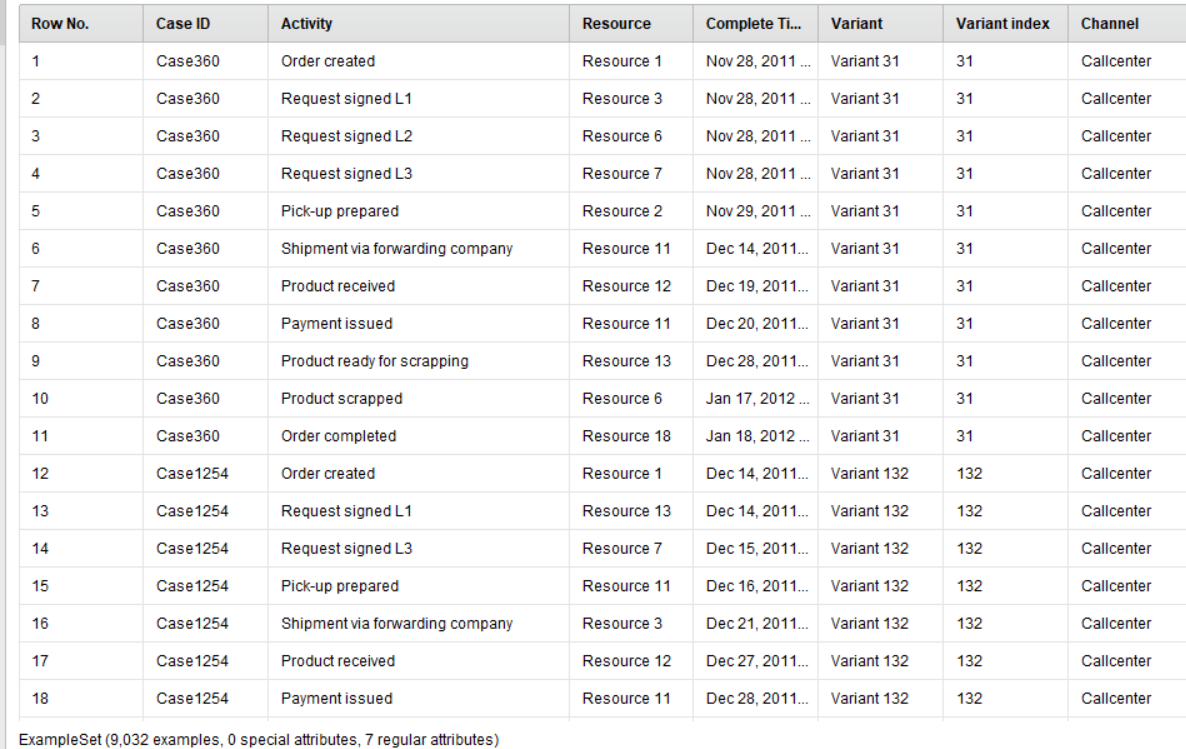The height and width of the screenshot is (749, 1186).
Task: Sort by the Complete Ti... column header
Action: coord(756,23)
